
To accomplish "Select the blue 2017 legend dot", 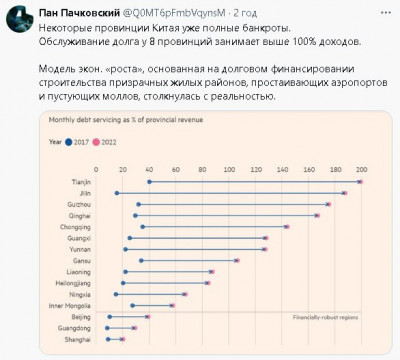I will (x=69, y=142).
